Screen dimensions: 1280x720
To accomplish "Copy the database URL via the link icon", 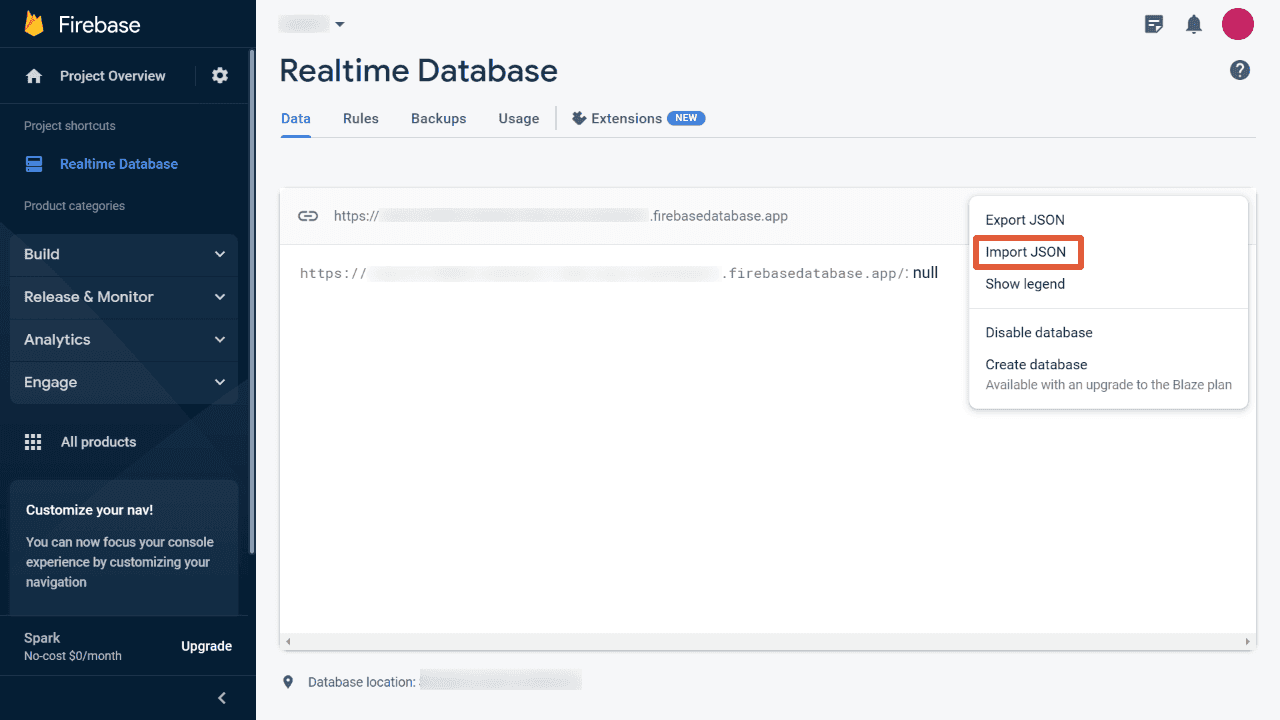I will pos(308,215).
